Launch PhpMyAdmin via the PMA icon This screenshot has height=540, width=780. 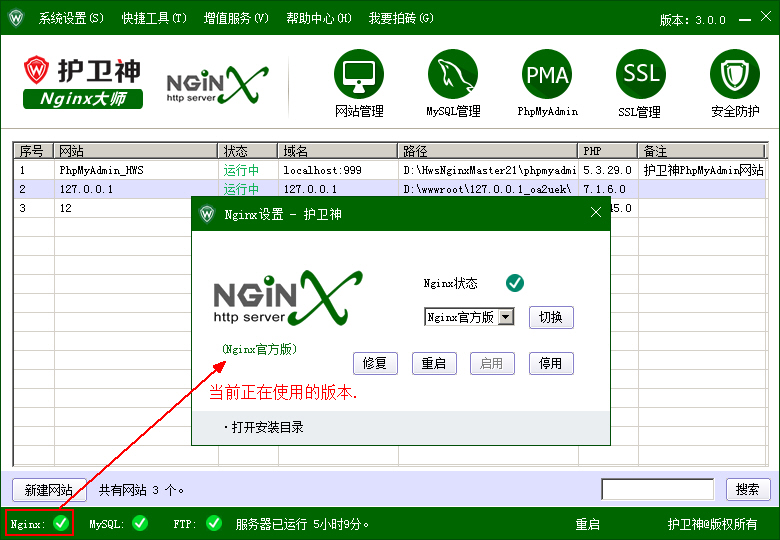tap(547, 75)
